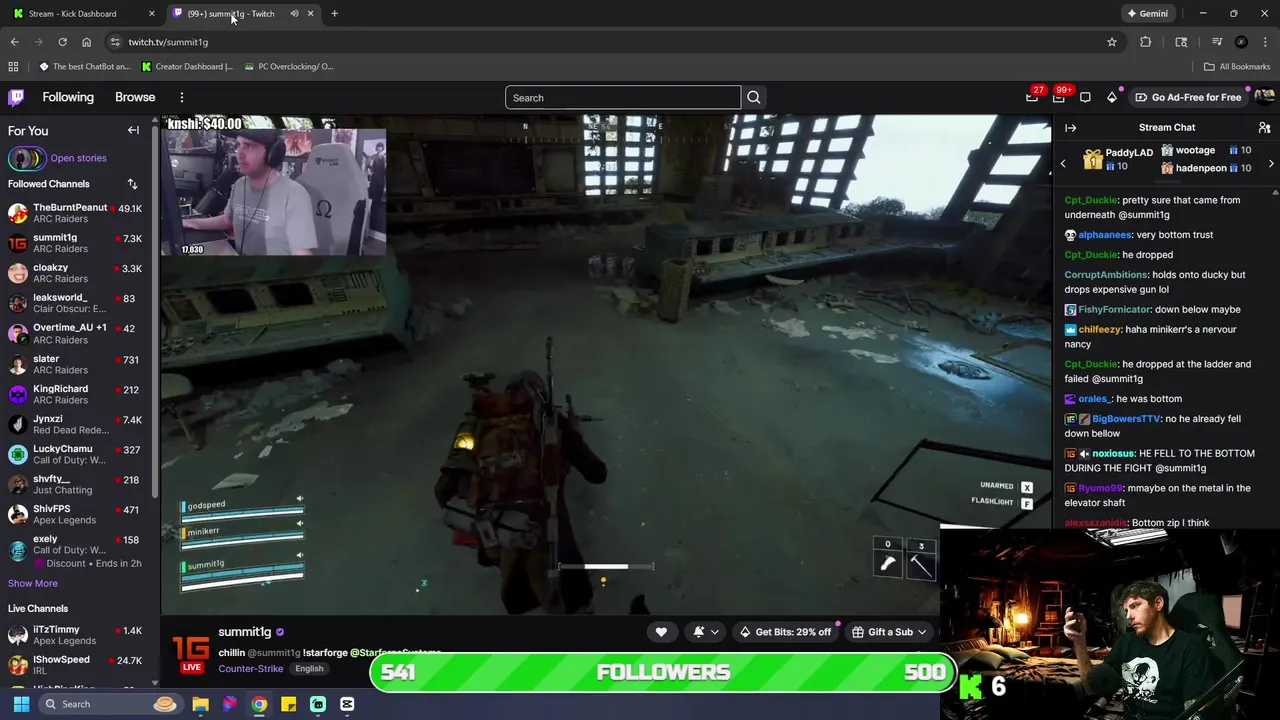The image size is (1280, 720).
Task: Open Prime loot icon with 27 badge
Action: (1032, 97)
